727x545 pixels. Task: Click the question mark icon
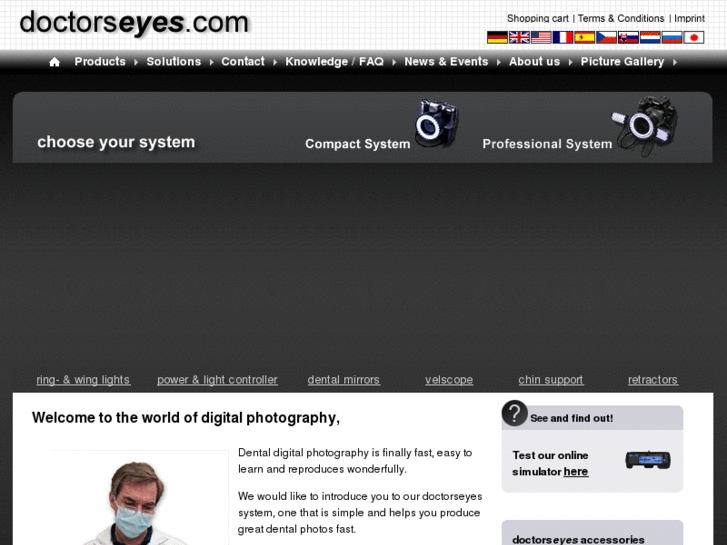coord(514,413)
